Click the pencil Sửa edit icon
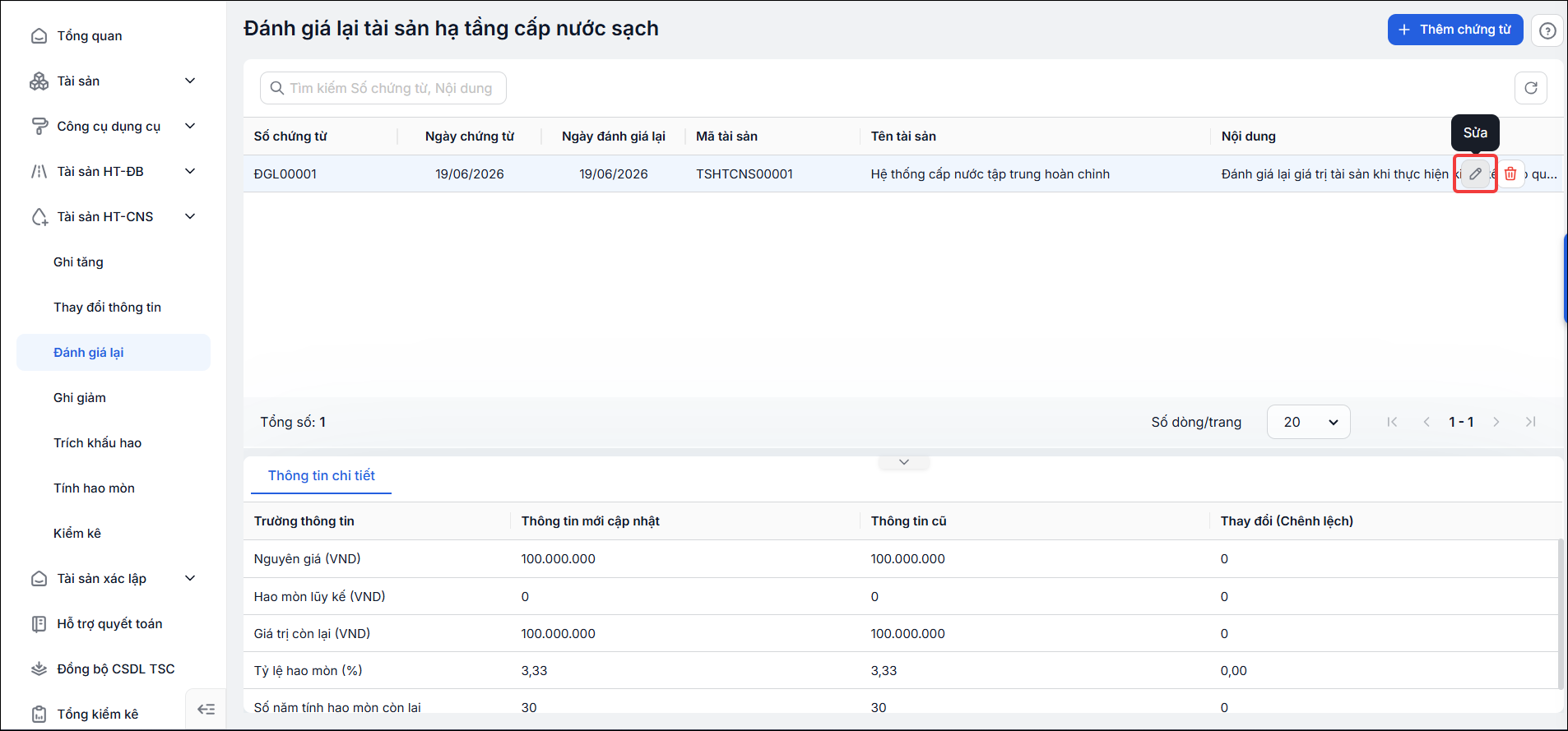1568x731 pixels. point(1476,173)
